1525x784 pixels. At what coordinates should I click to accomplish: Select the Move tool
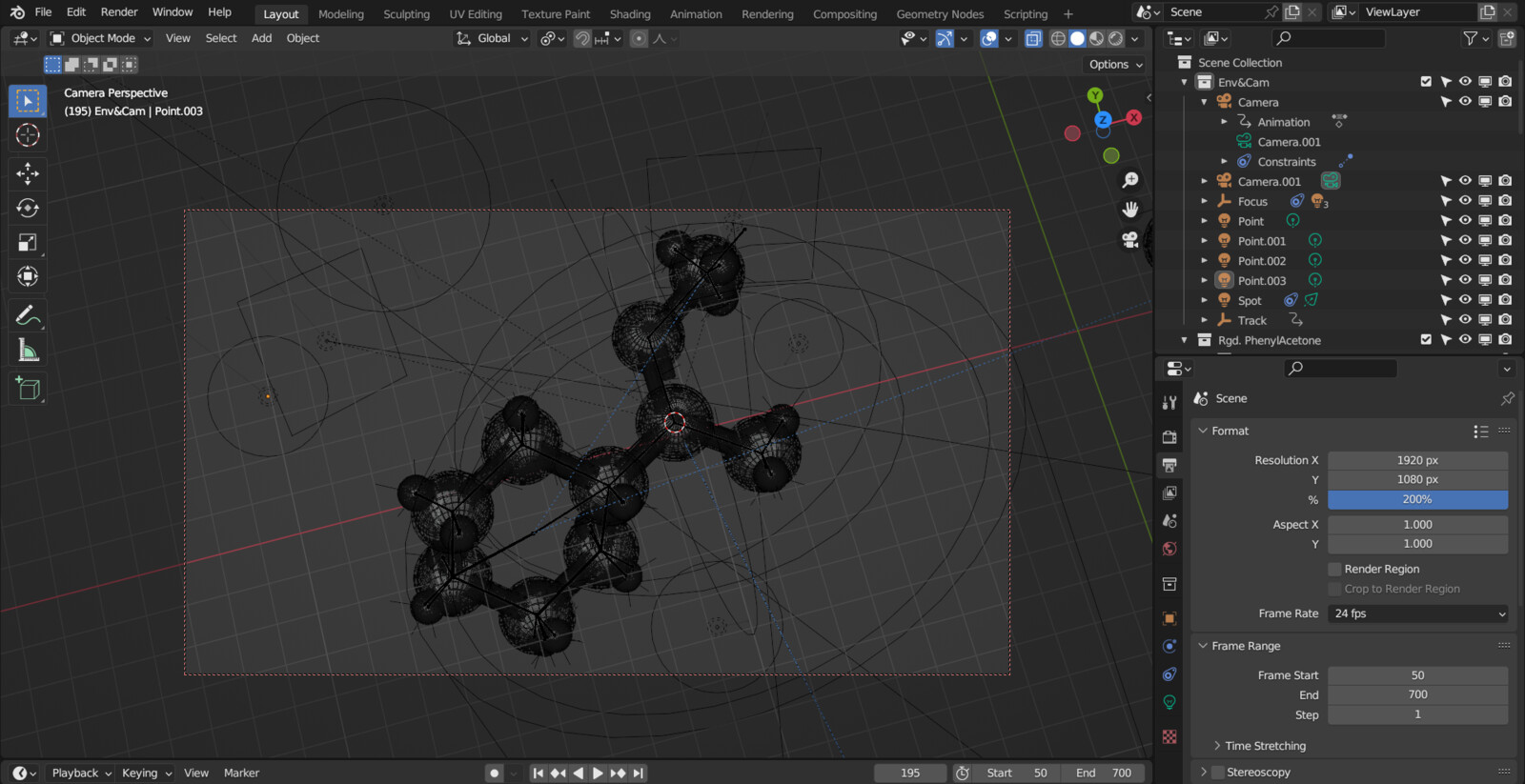(x=28, y=172)
